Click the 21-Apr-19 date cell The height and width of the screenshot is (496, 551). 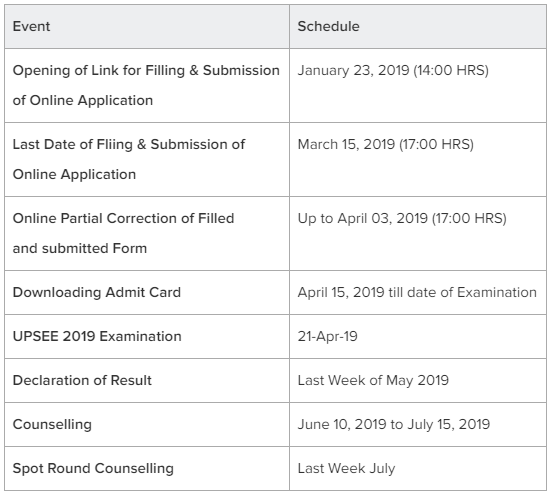(418, 336)
